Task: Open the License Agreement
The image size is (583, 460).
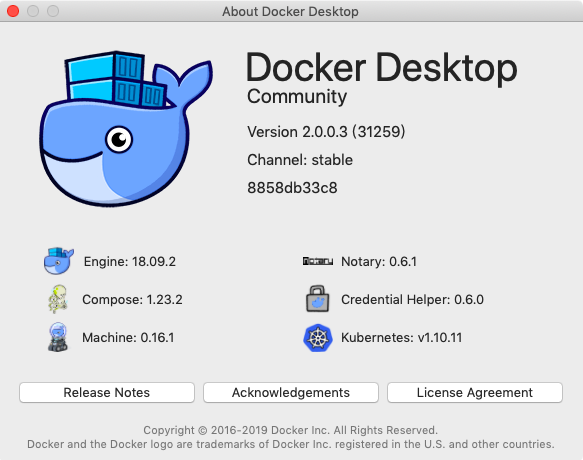Action: click(x=474, y=392)
